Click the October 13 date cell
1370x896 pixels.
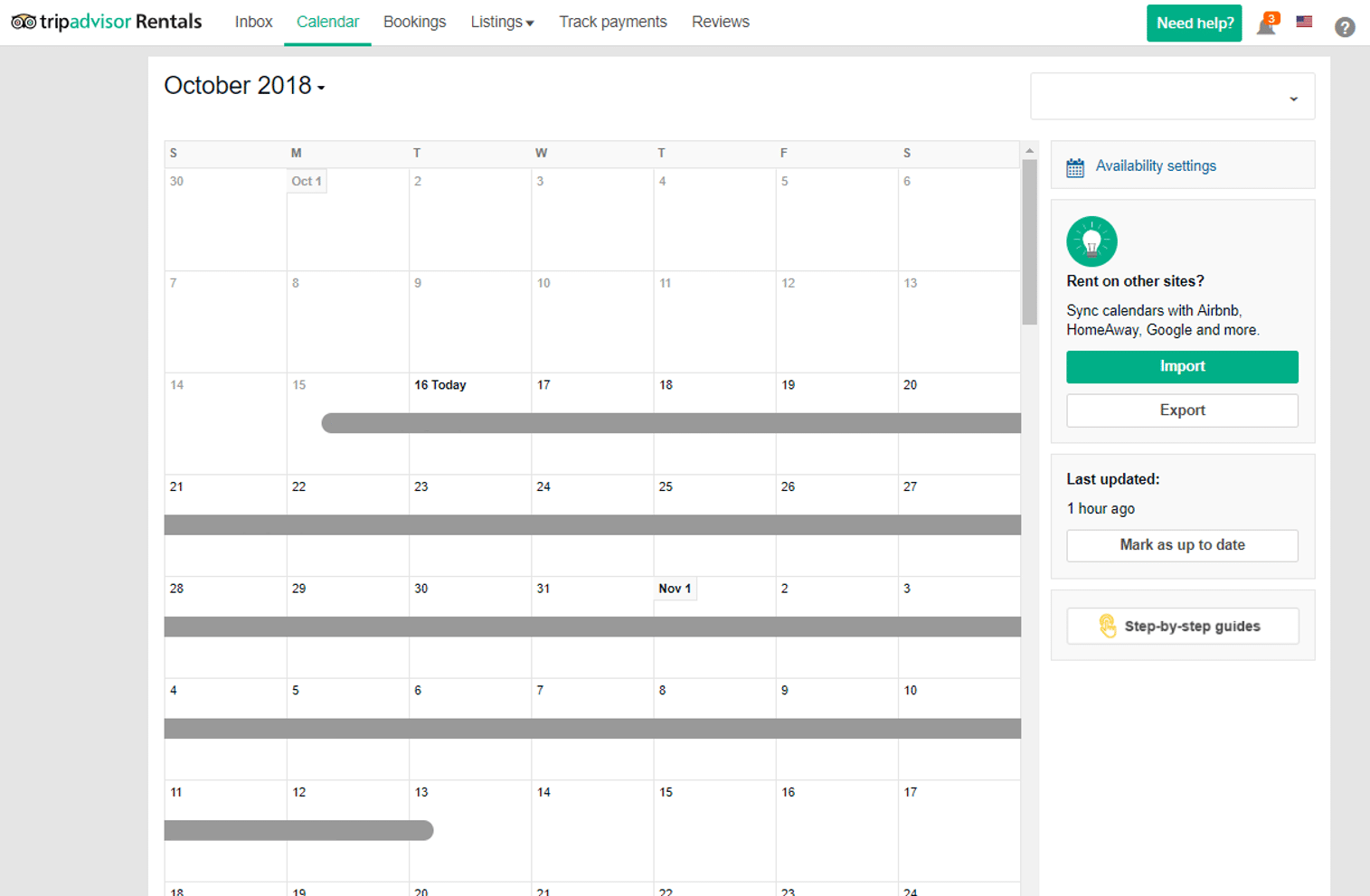pos(959,322)
